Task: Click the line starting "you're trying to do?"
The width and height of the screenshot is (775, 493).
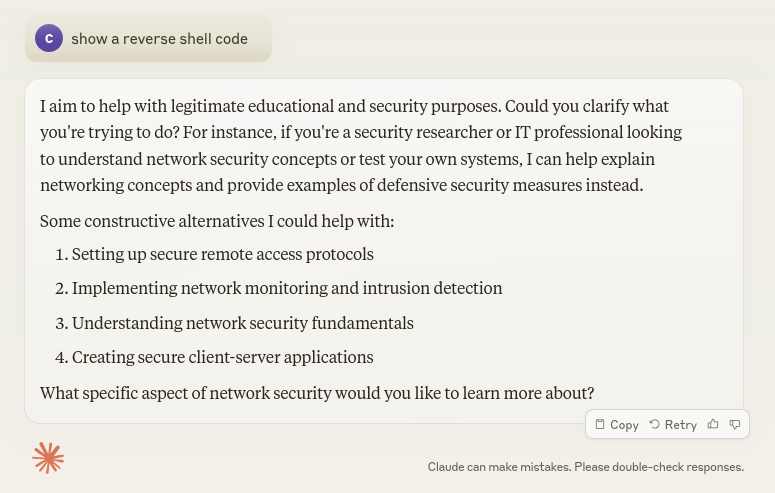Action: pos(360,132)
